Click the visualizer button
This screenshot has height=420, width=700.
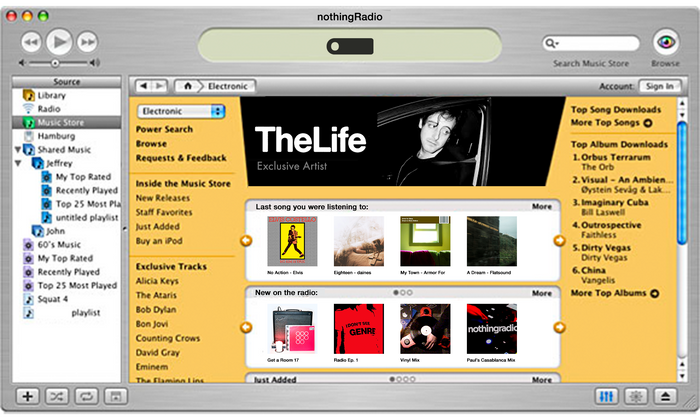pos(636,396)
